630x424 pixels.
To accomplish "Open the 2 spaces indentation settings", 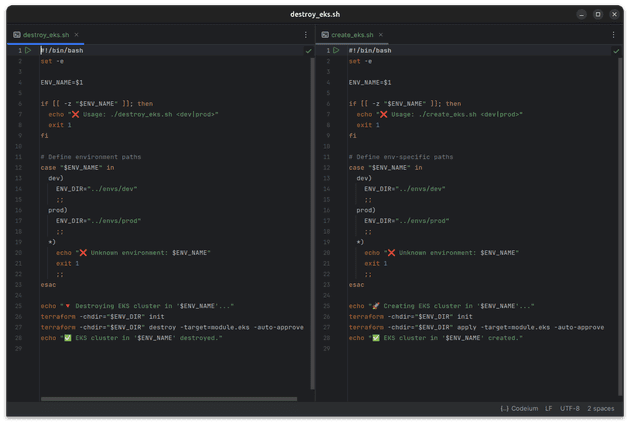I will tap(601, 409).
